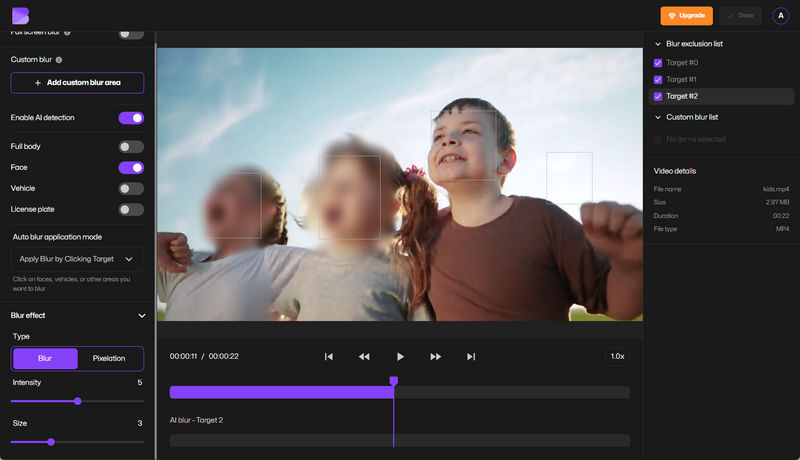The height and width of the screenshot is (460, 800).
Task: Open the Apply Blur by Clicking Target dropdown
Action: point(77,259)
